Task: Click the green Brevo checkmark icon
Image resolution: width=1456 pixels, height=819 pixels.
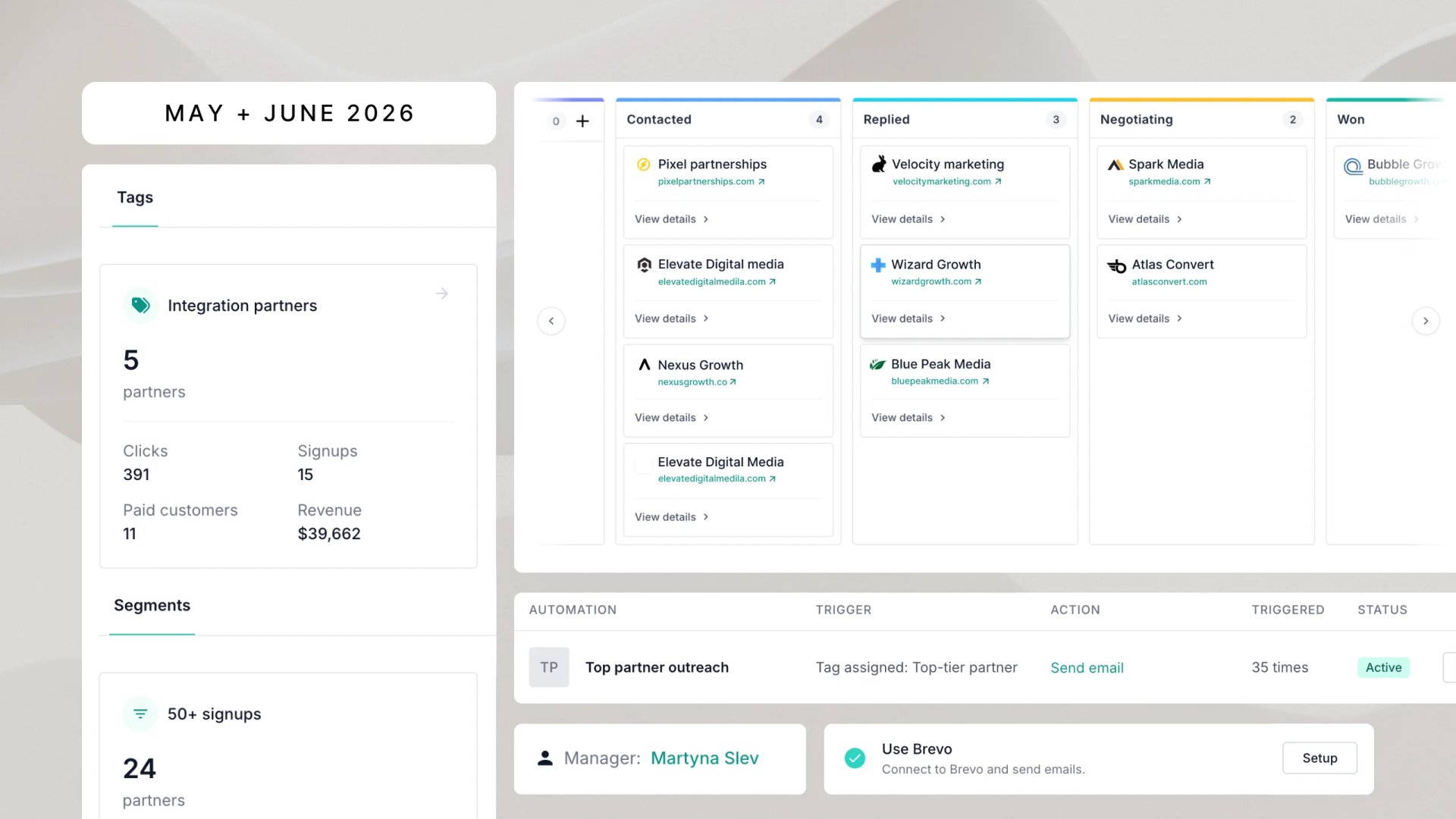Action: point(855,758)
